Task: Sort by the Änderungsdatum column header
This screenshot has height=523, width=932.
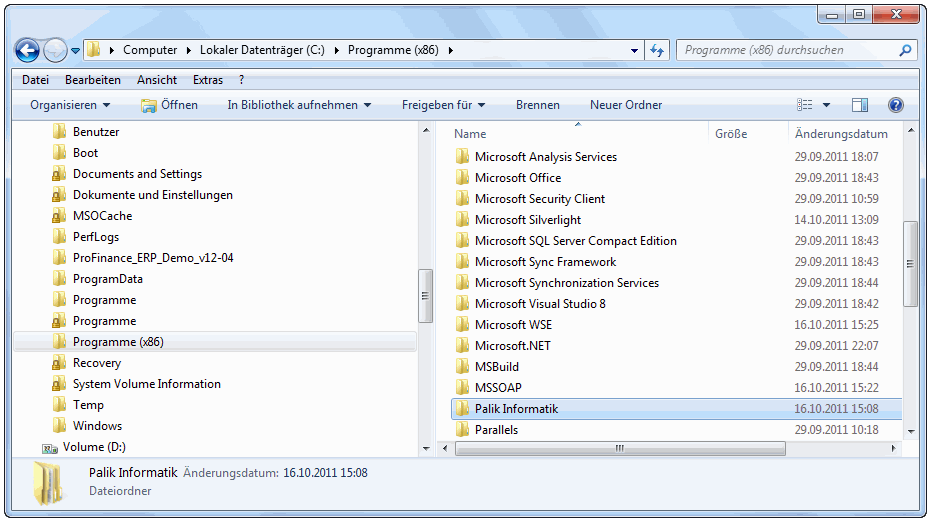Action: [x=841, y=134]
